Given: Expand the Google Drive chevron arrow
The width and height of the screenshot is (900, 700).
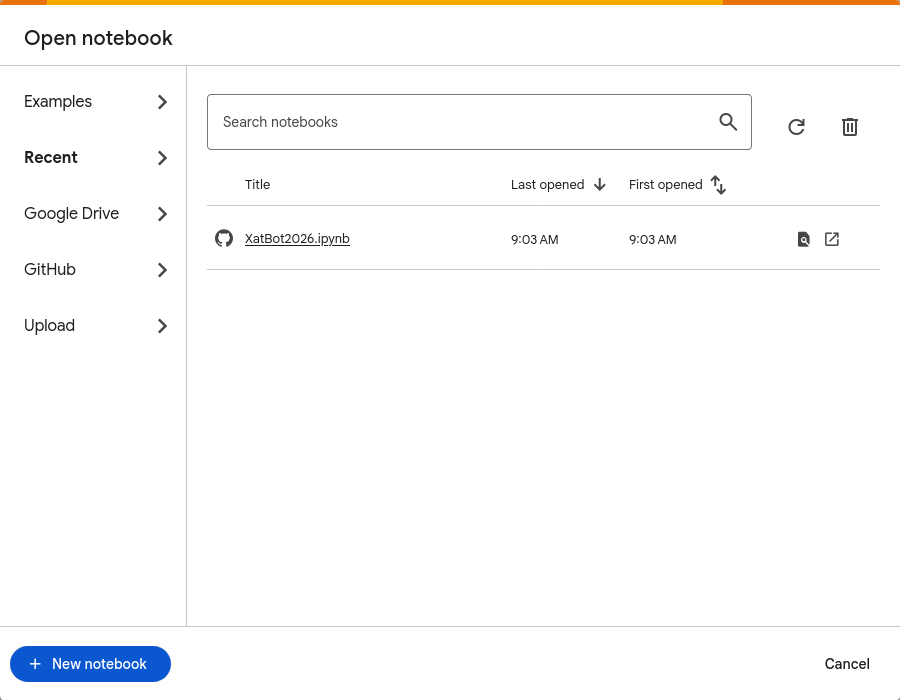Looking at the screenshot, I should coord(162,214).
